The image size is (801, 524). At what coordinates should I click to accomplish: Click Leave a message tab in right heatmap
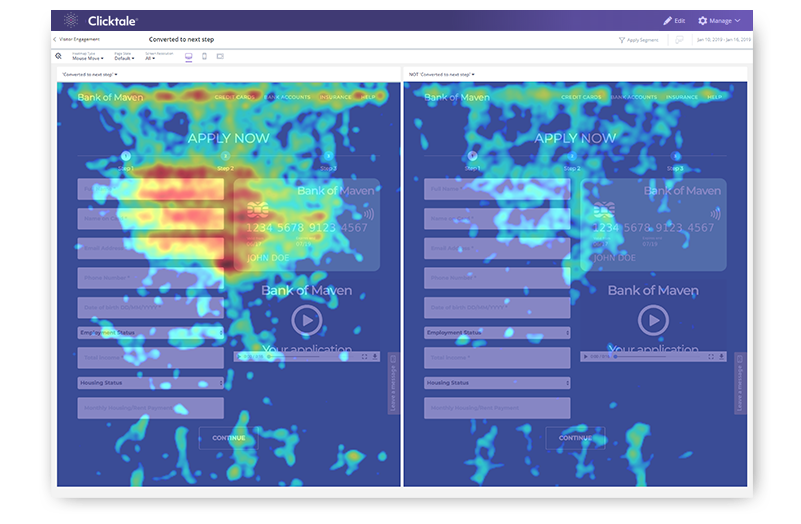[740, 383]
